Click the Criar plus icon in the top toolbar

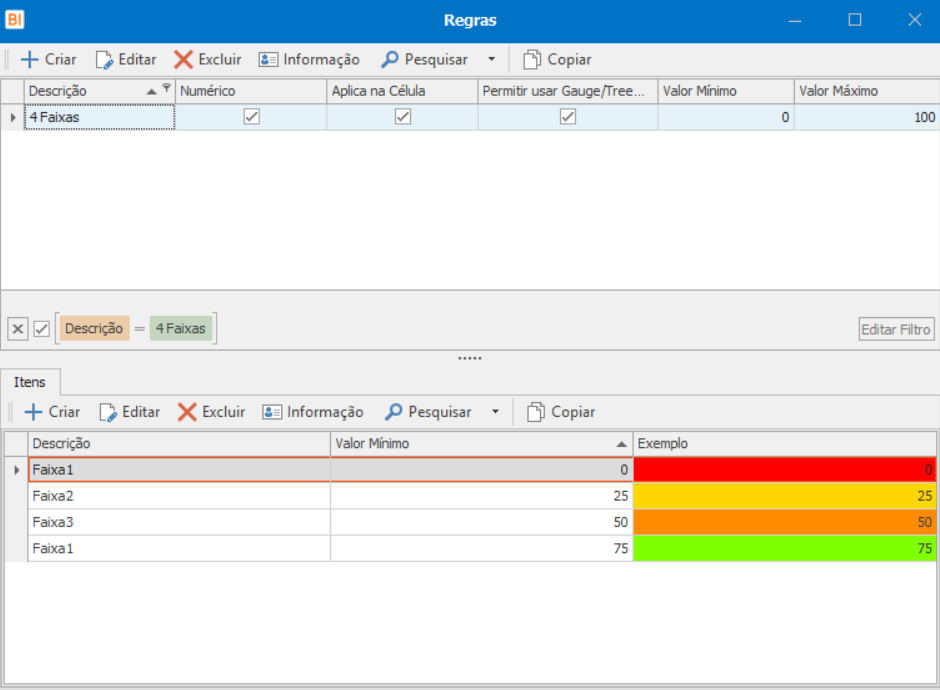(x=29, y=59)
